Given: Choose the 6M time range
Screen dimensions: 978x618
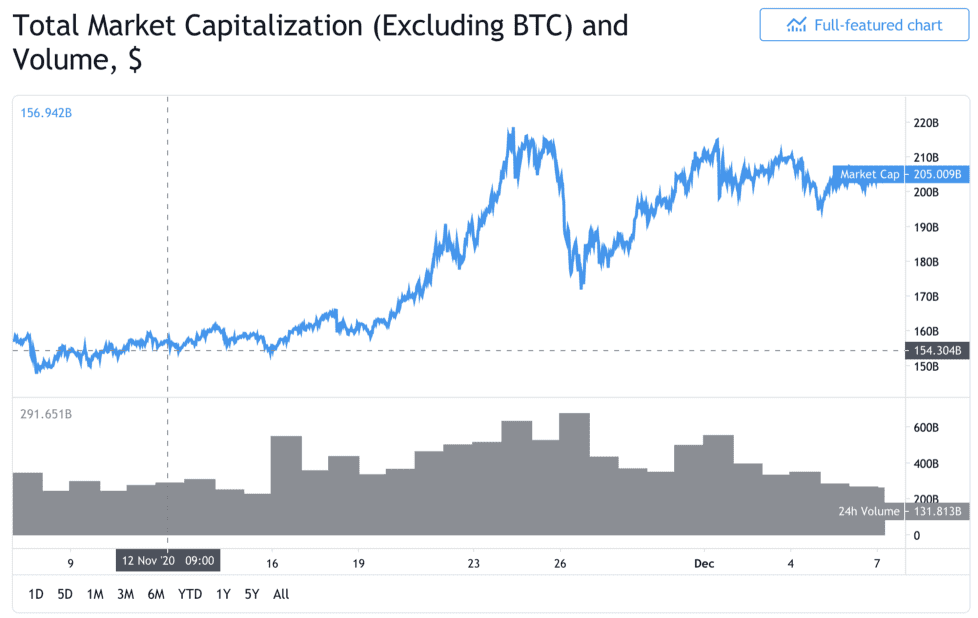Looking at the screenshot, I should [156, 594].
